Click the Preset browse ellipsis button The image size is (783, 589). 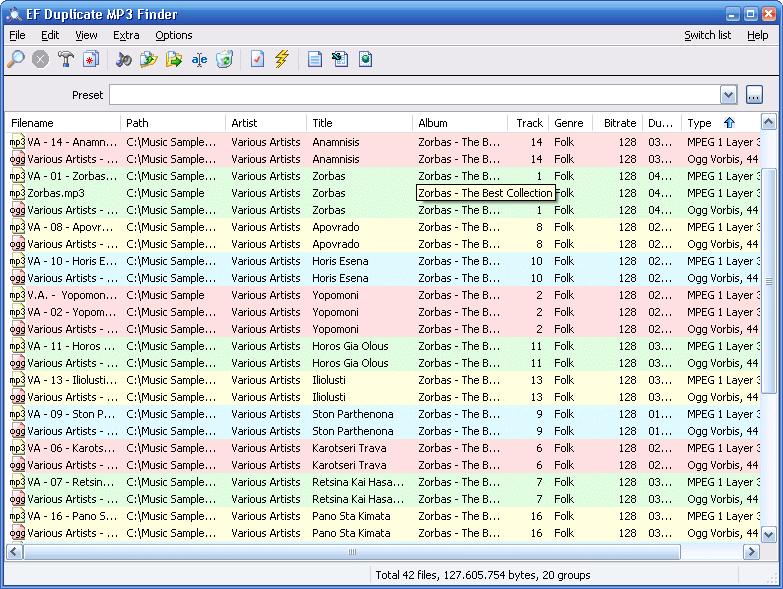point(754,95)
